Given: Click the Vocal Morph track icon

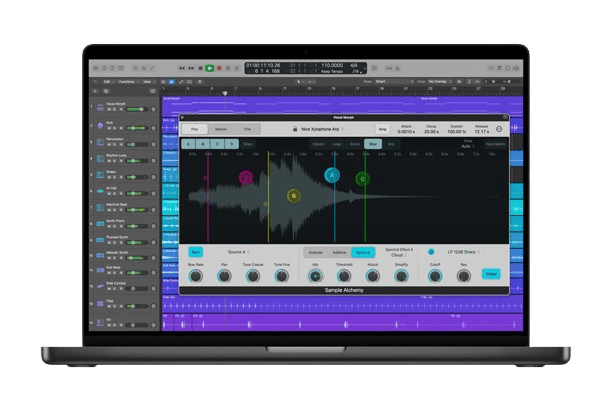Looking at the screenshot, I should click(100, 108).
